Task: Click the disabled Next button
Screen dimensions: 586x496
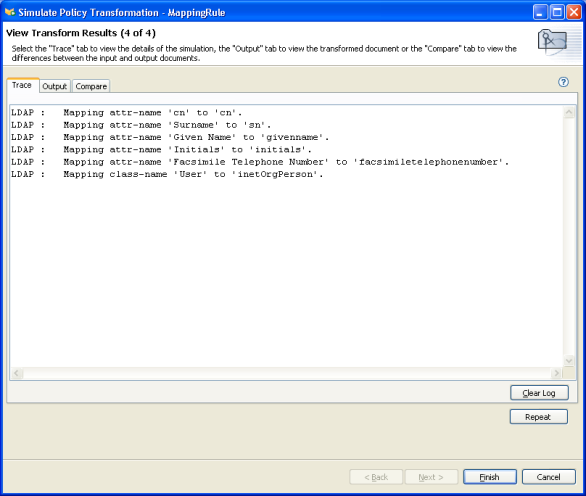Action: pyautogui.click(x=431, y=477)
